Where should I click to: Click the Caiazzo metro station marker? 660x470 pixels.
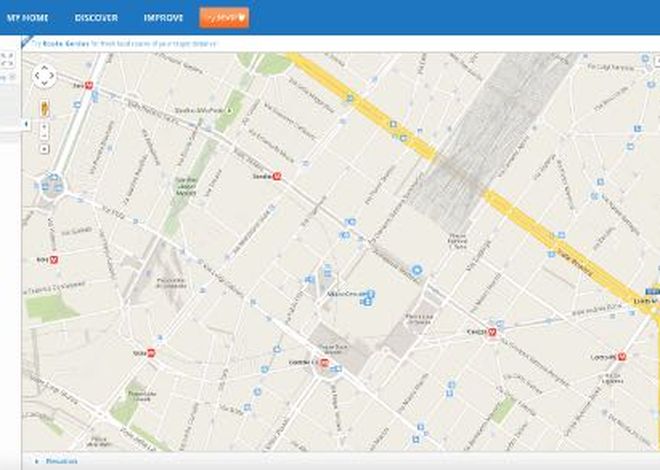491,332
